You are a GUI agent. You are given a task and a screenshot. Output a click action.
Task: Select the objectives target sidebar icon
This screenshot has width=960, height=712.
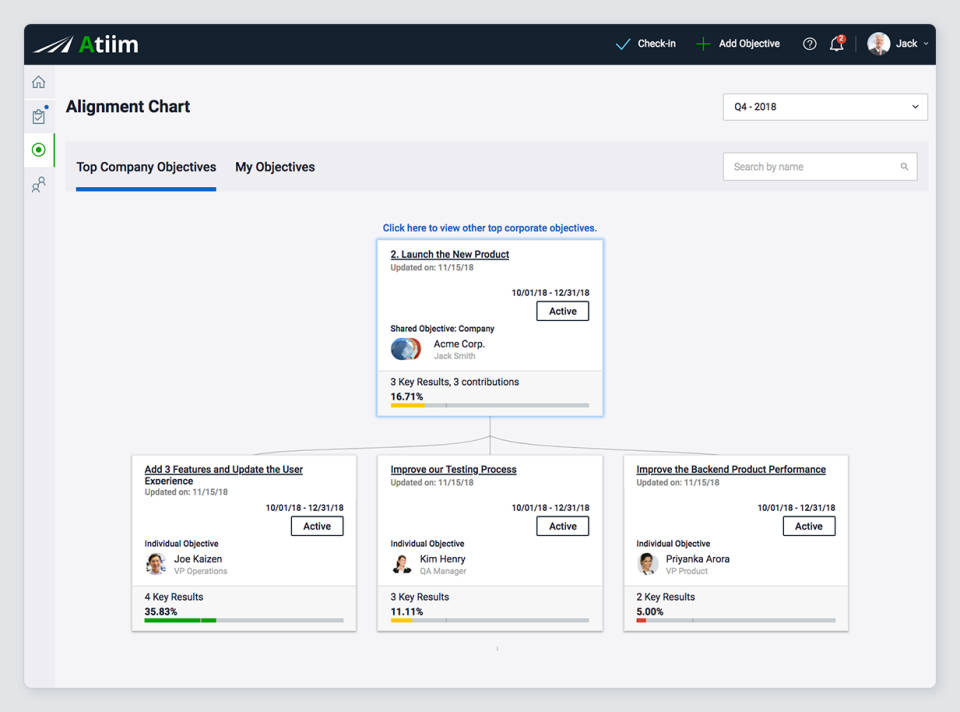click(x=39, y=150)
